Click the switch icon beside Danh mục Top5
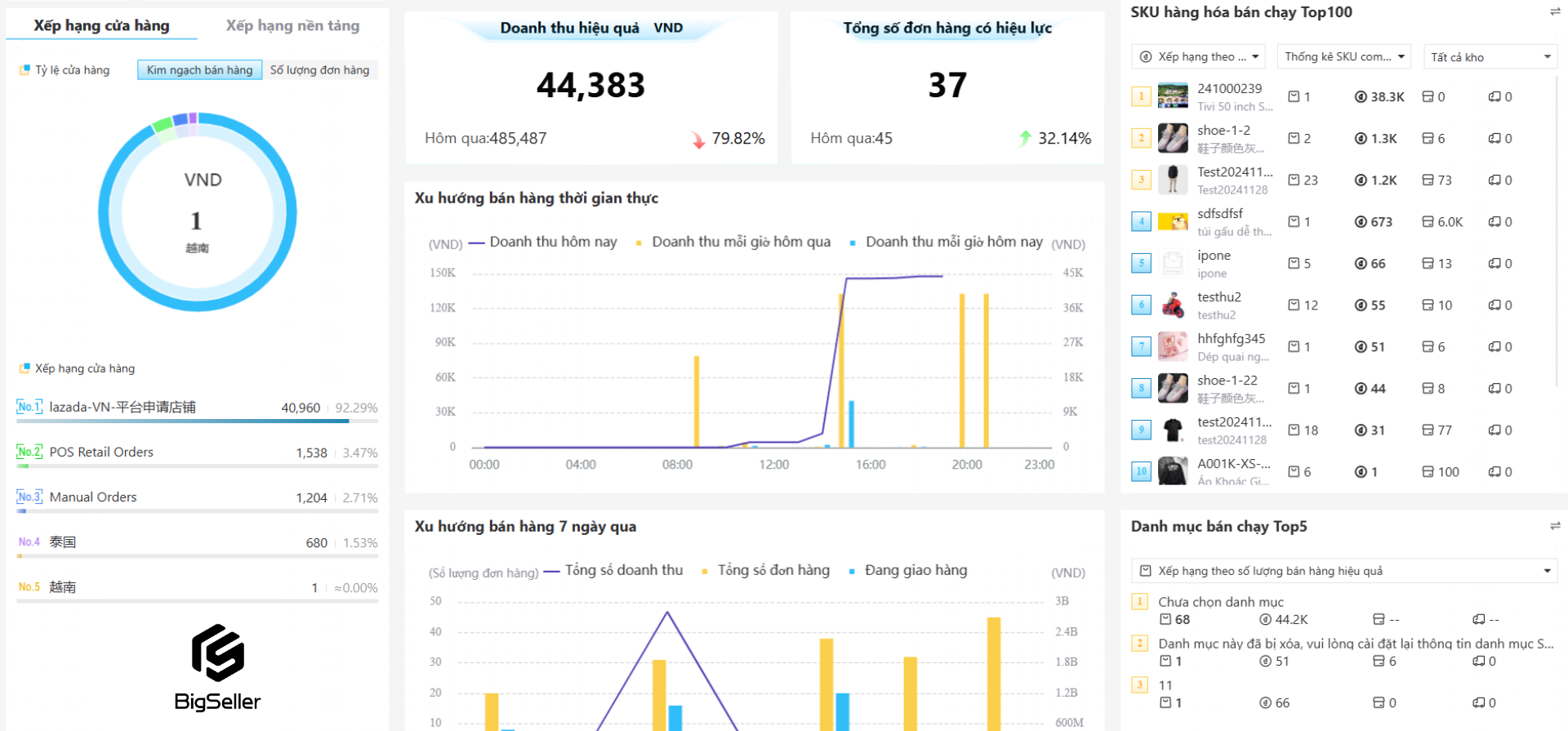The image size is (1568, 731). pyautogui.click(x=1555, y=527)
